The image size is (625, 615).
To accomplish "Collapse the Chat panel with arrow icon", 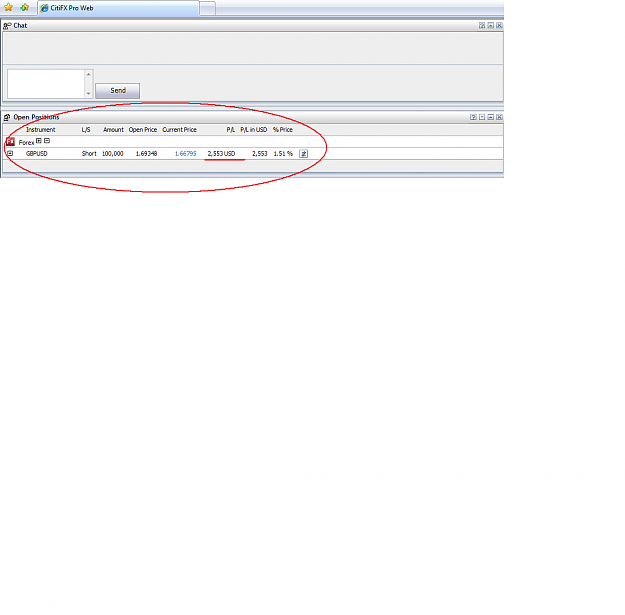I will pos(491,26).
